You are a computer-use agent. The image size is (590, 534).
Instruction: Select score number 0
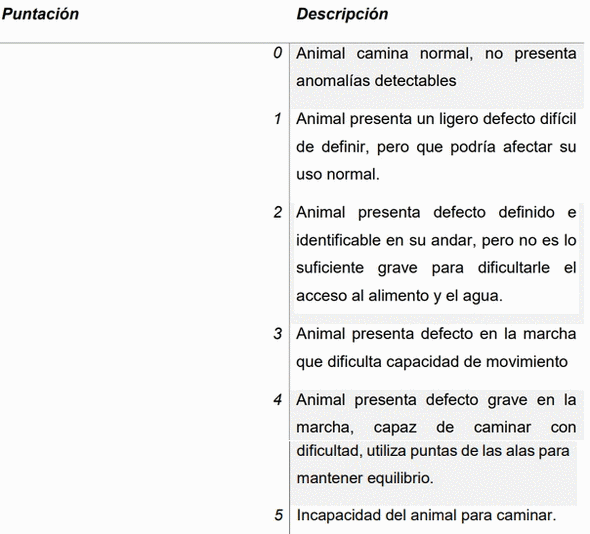point(278,53)
